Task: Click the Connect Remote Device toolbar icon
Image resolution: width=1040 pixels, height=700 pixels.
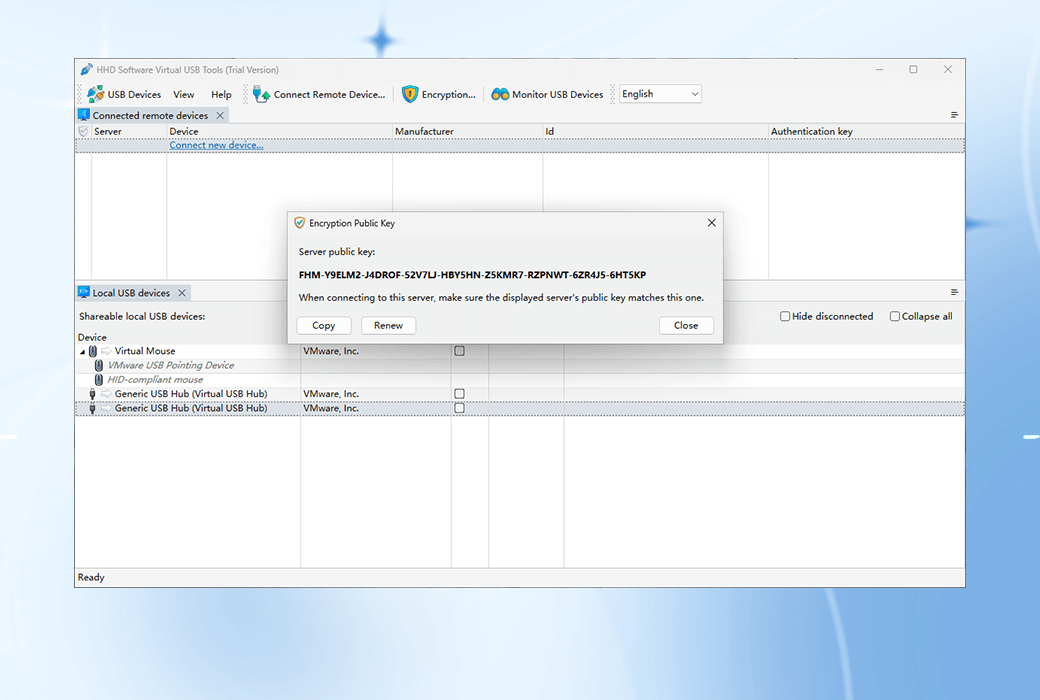Action: click(x=260, y=94)
